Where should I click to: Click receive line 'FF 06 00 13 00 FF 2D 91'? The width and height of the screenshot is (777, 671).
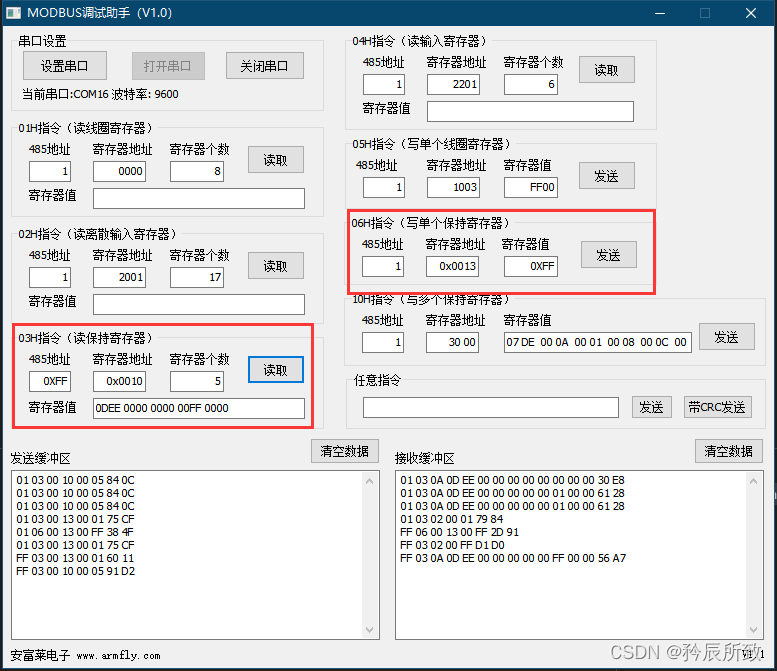coord(459,532)
